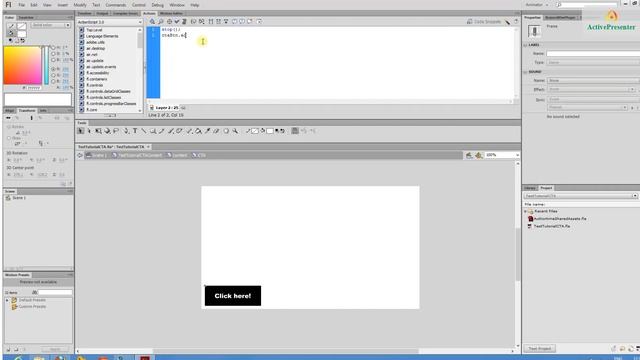
Task: Select the Zoom magnifier tool
Action: tap(235, 131)
